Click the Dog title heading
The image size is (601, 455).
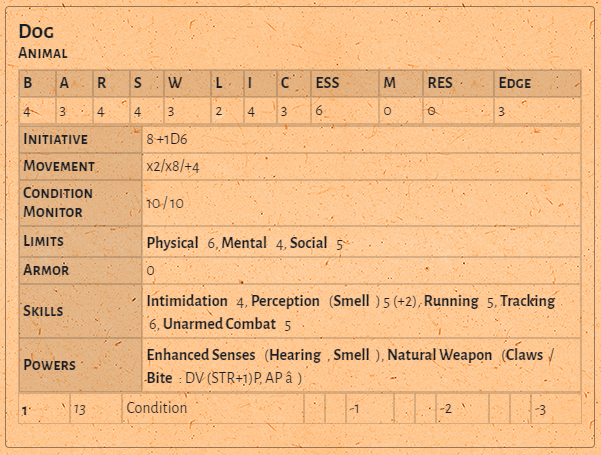pyautogui.click(x=37, y=31)
